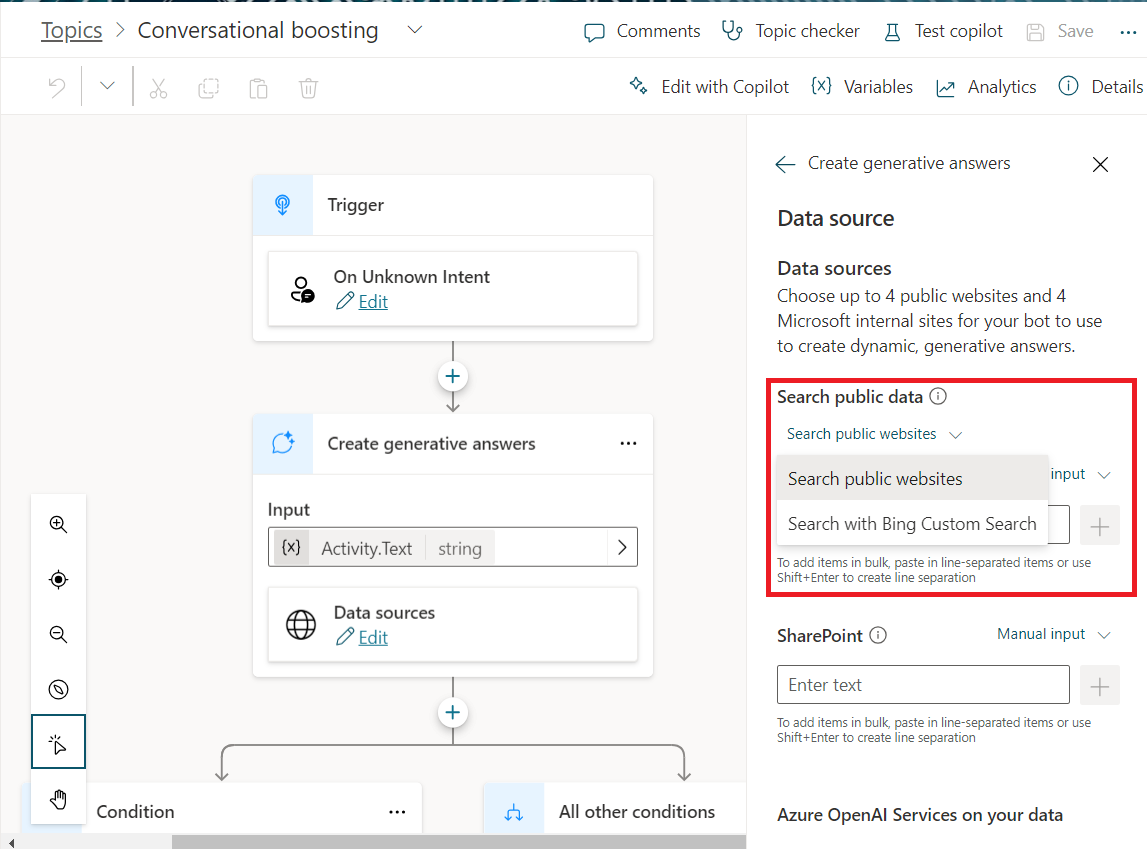The height and width of the screenshot is (849, 1147).
Task: Click the SharePoint Enter text field
Action: pyautogui.click(x=922, y=685)
